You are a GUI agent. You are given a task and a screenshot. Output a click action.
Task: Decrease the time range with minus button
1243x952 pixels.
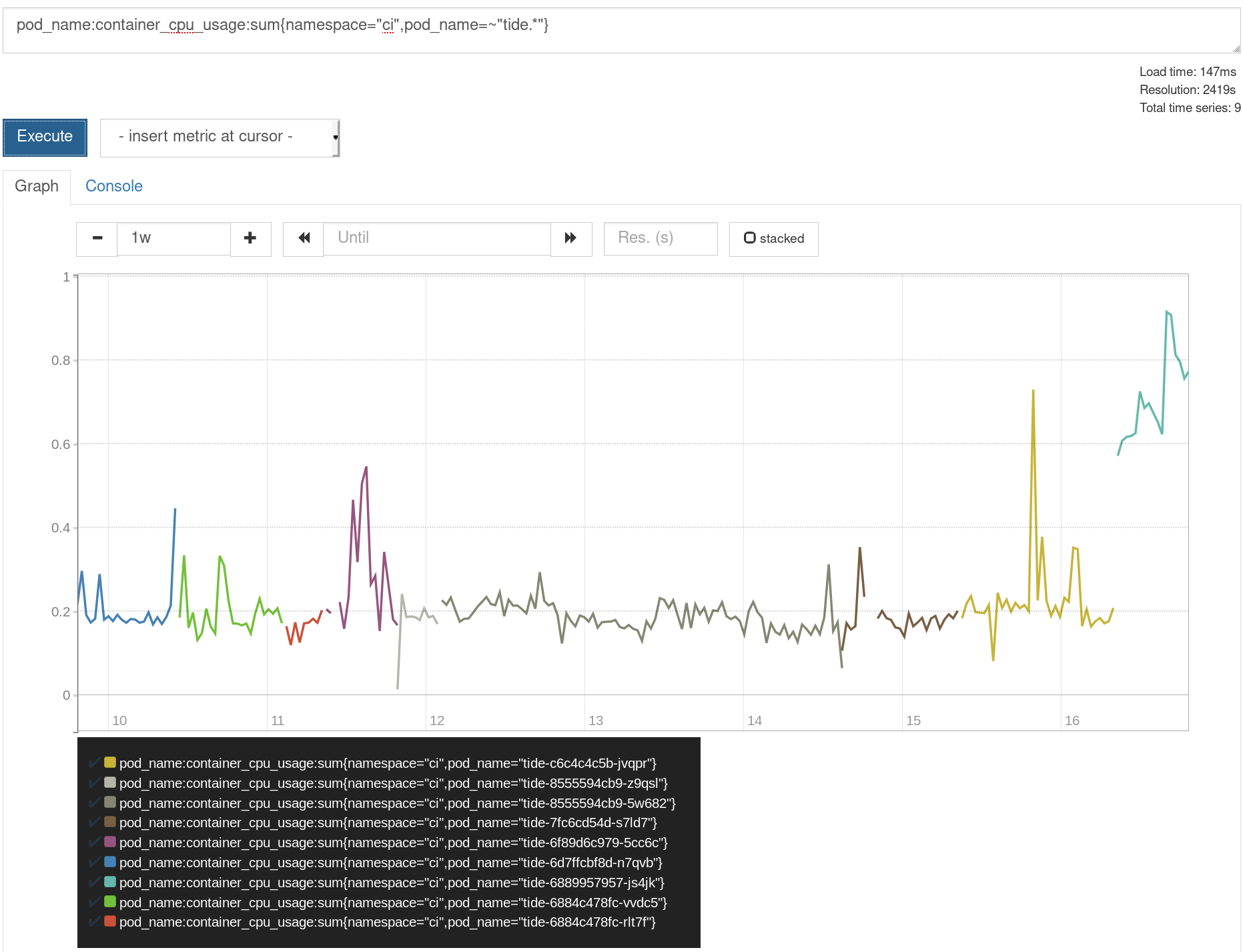97,239
